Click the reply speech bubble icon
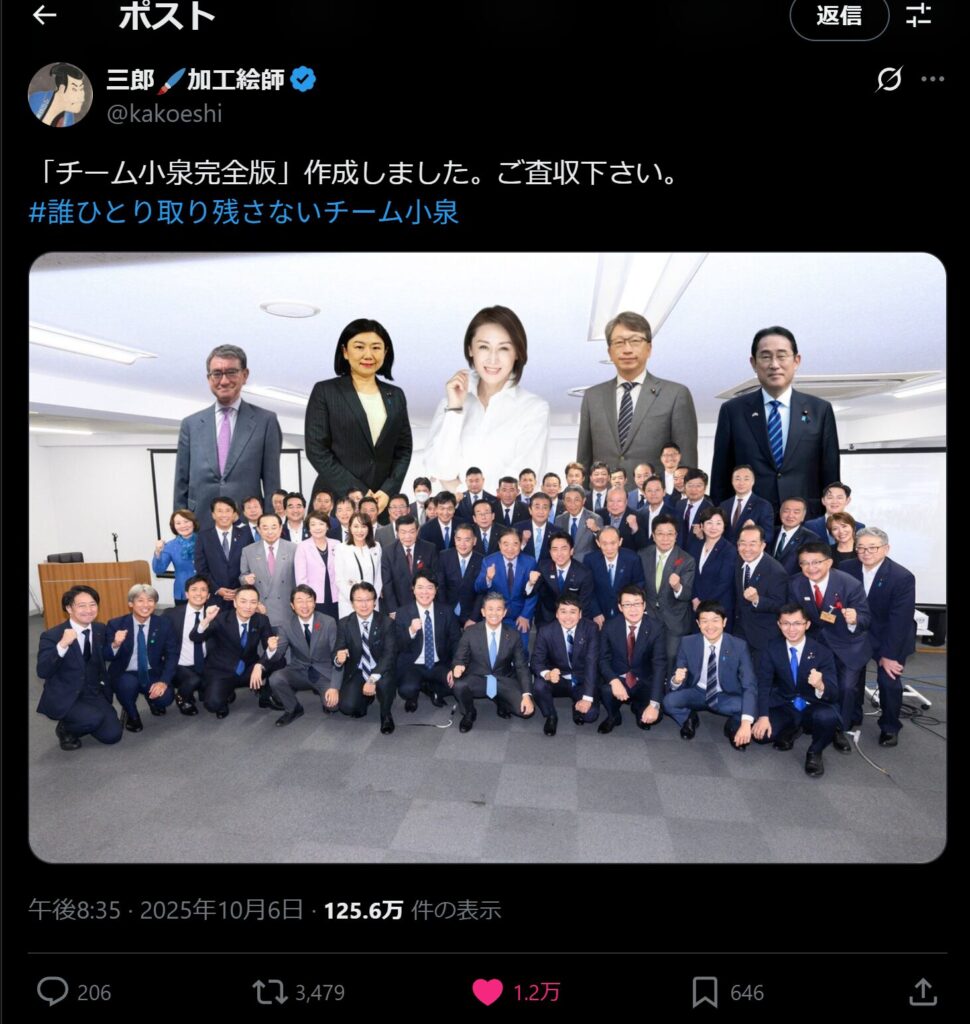The height and width of the screenshot is (1024, 970). tap(52, 991)
